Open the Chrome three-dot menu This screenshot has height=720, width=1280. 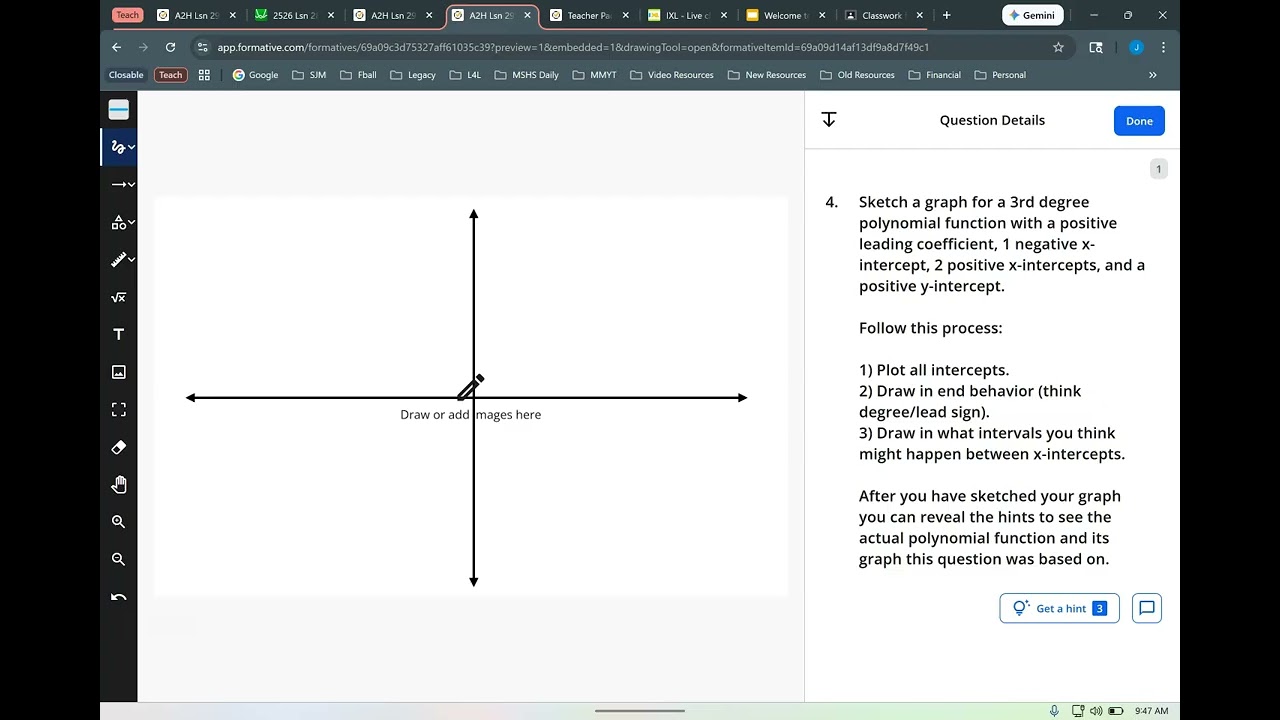pos(1163,47)
